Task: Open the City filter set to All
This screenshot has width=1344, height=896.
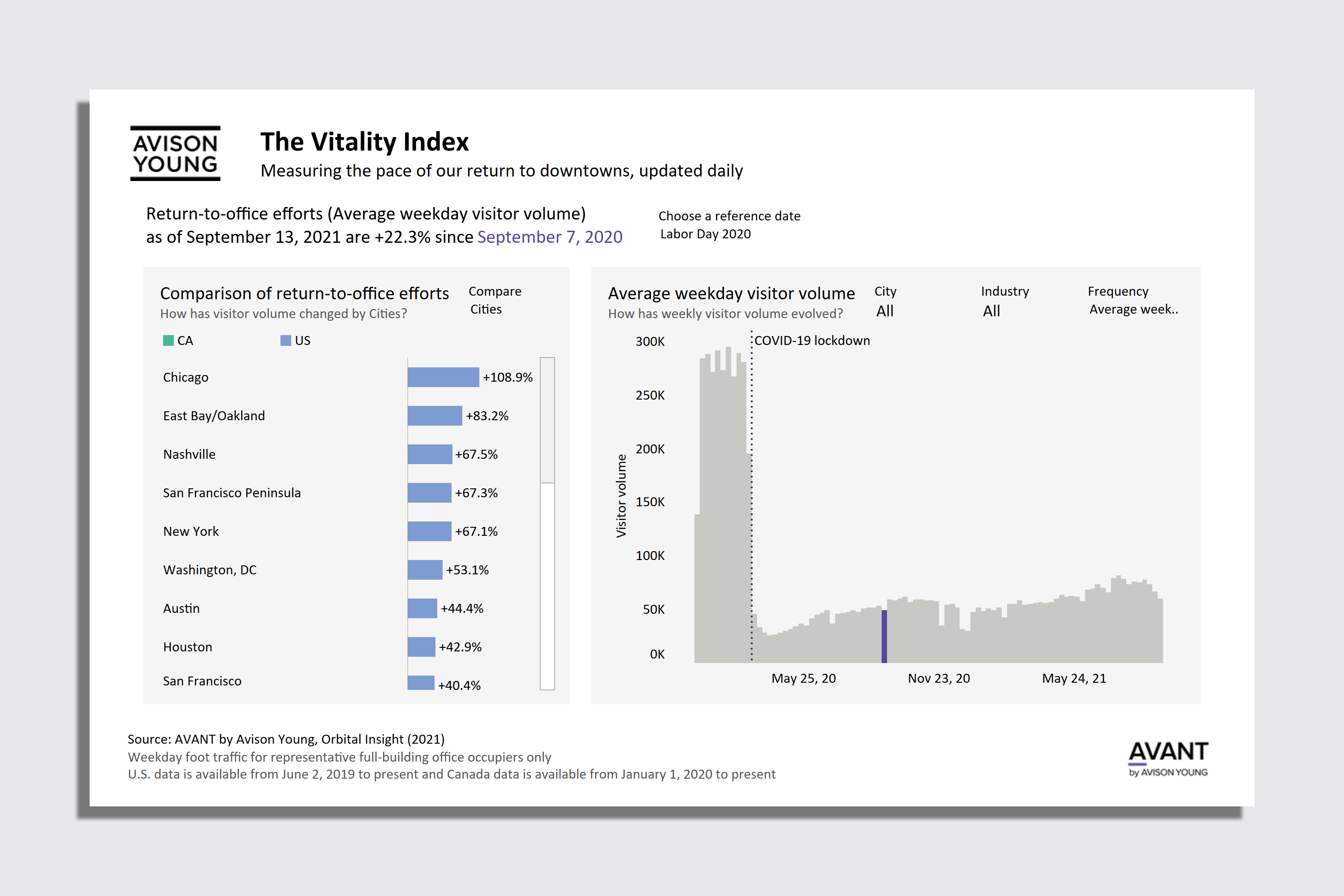Action: (x=884, y=311)
